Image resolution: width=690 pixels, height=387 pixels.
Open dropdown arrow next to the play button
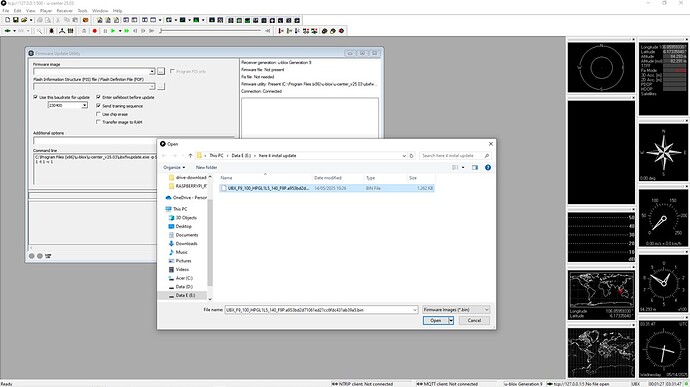(x=120, y=31)
